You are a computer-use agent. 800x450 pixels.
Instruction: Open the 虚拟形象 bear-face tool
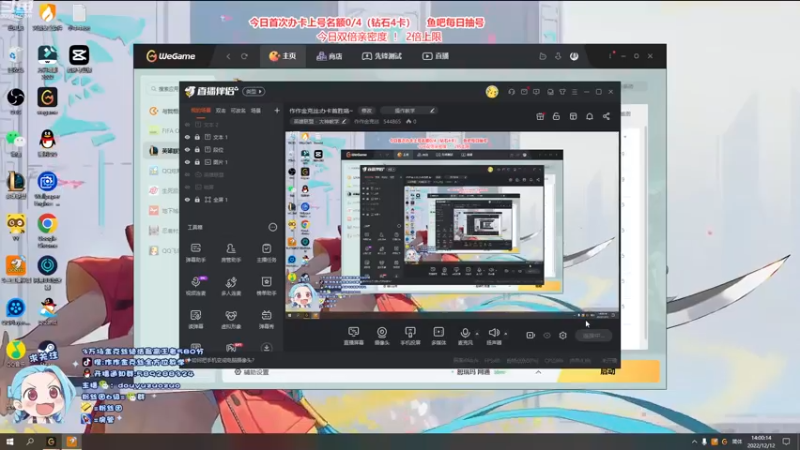pyautogui.click(x=231, y=319)
